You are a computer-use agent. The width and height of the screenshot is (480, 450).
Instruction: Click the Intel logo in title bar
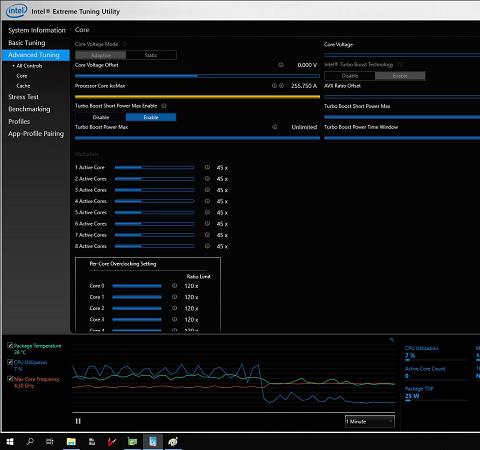17,11
